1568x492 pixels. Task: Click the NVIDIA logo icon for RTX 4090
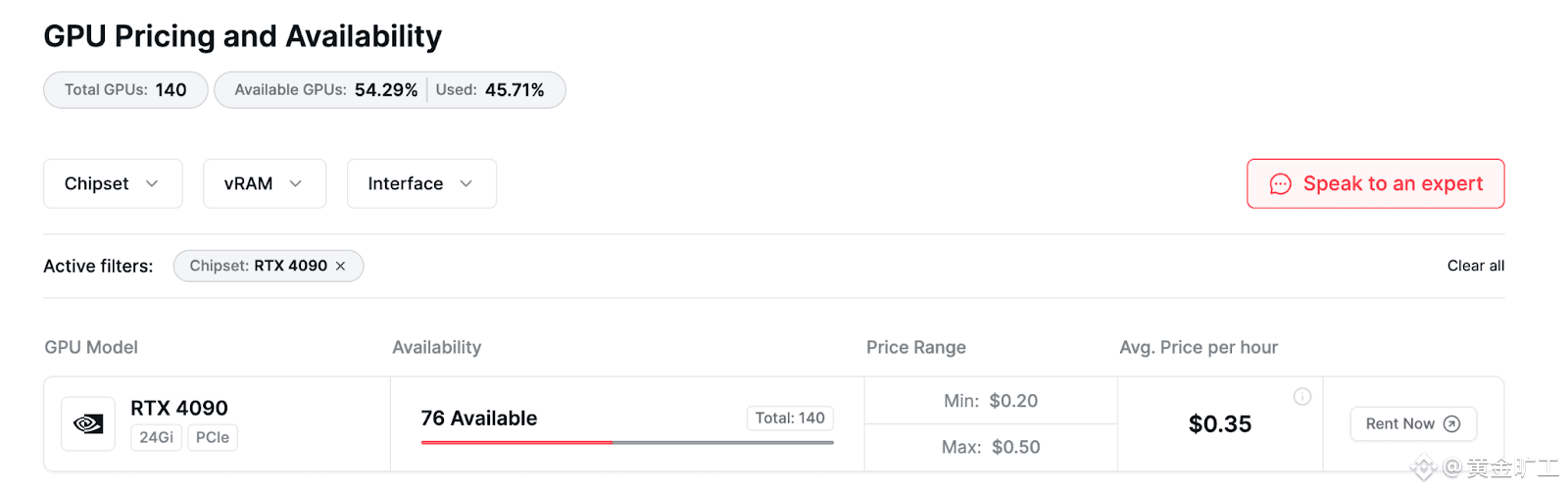pyautogui.click(x=88, y=423)
